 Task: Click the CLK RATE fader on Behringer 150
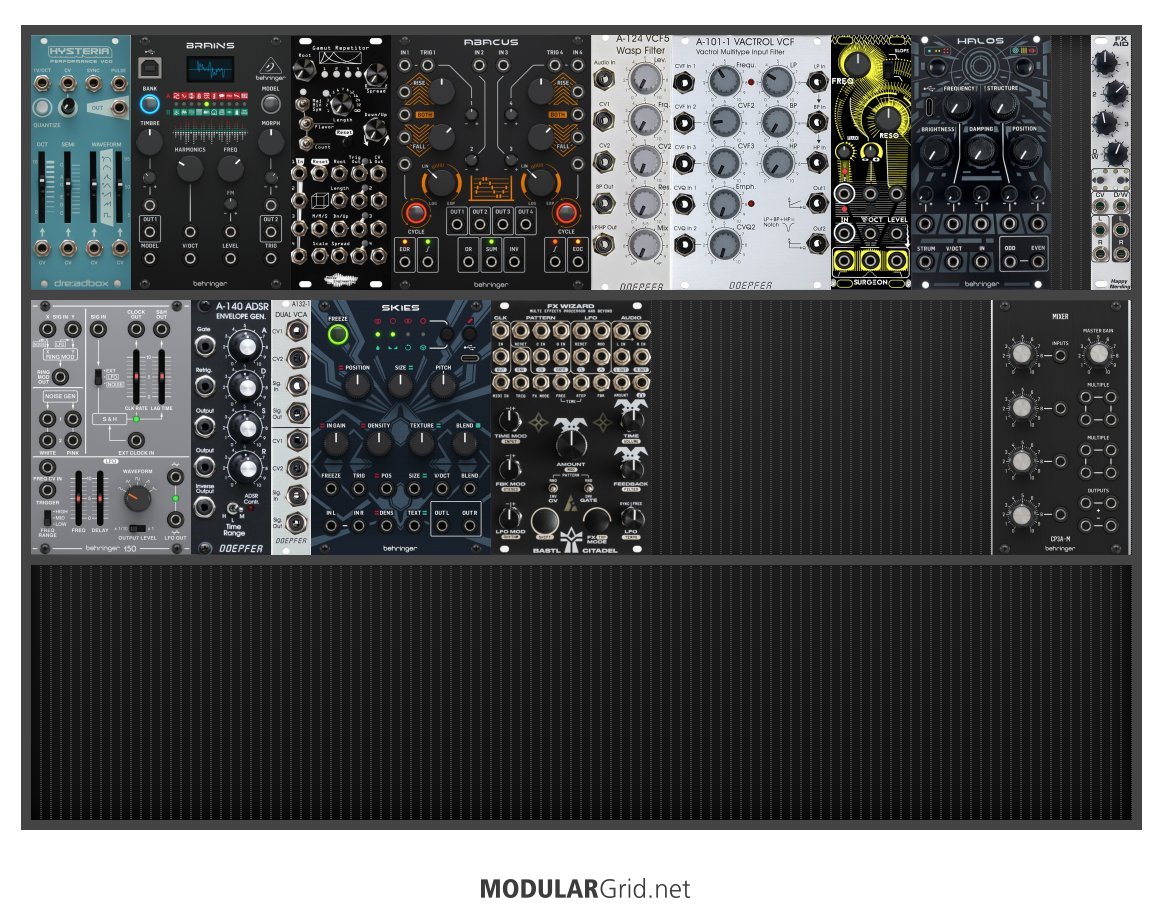click(x=135, y=378)
